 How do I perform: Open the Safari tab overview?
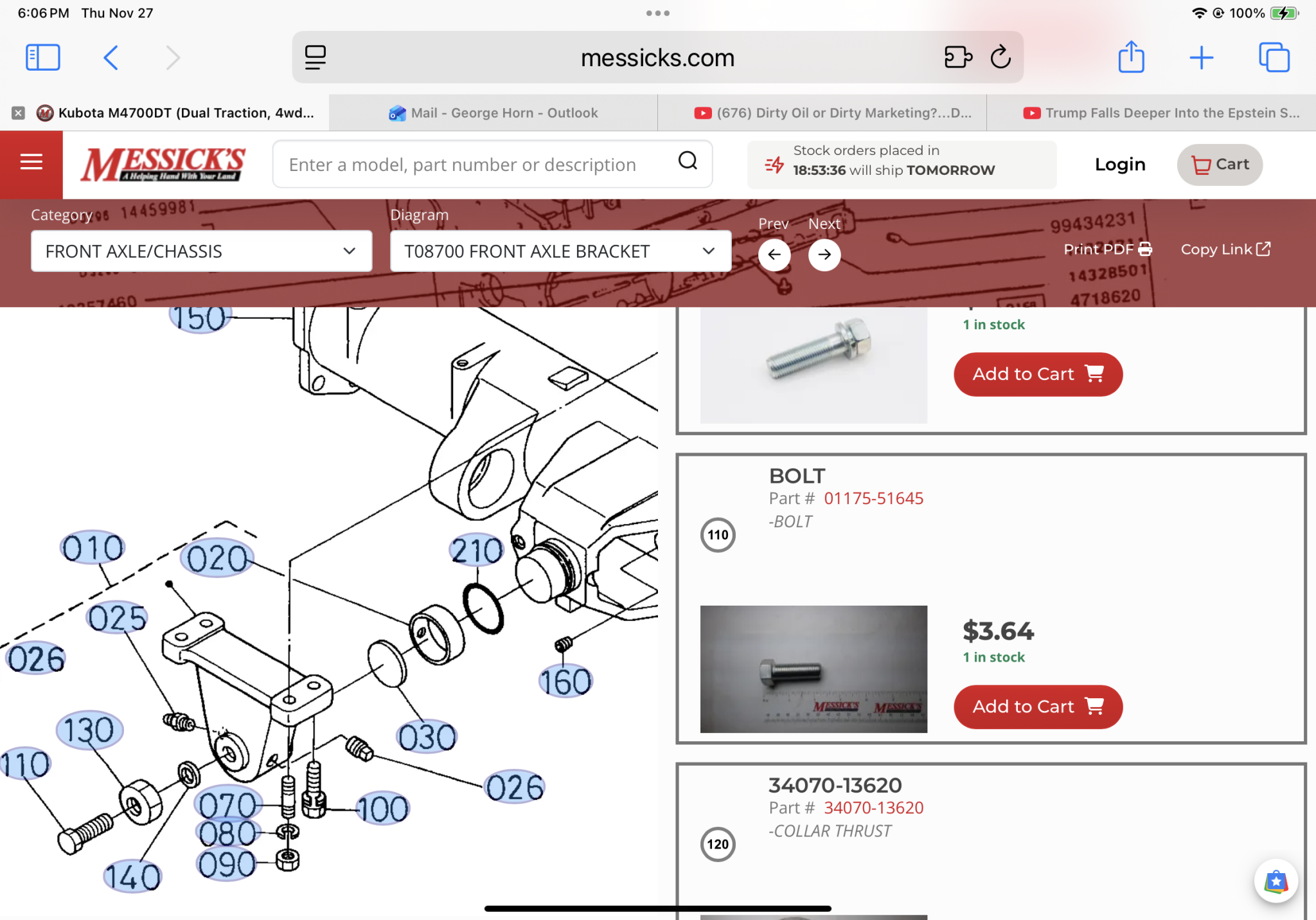[1274, 57]
